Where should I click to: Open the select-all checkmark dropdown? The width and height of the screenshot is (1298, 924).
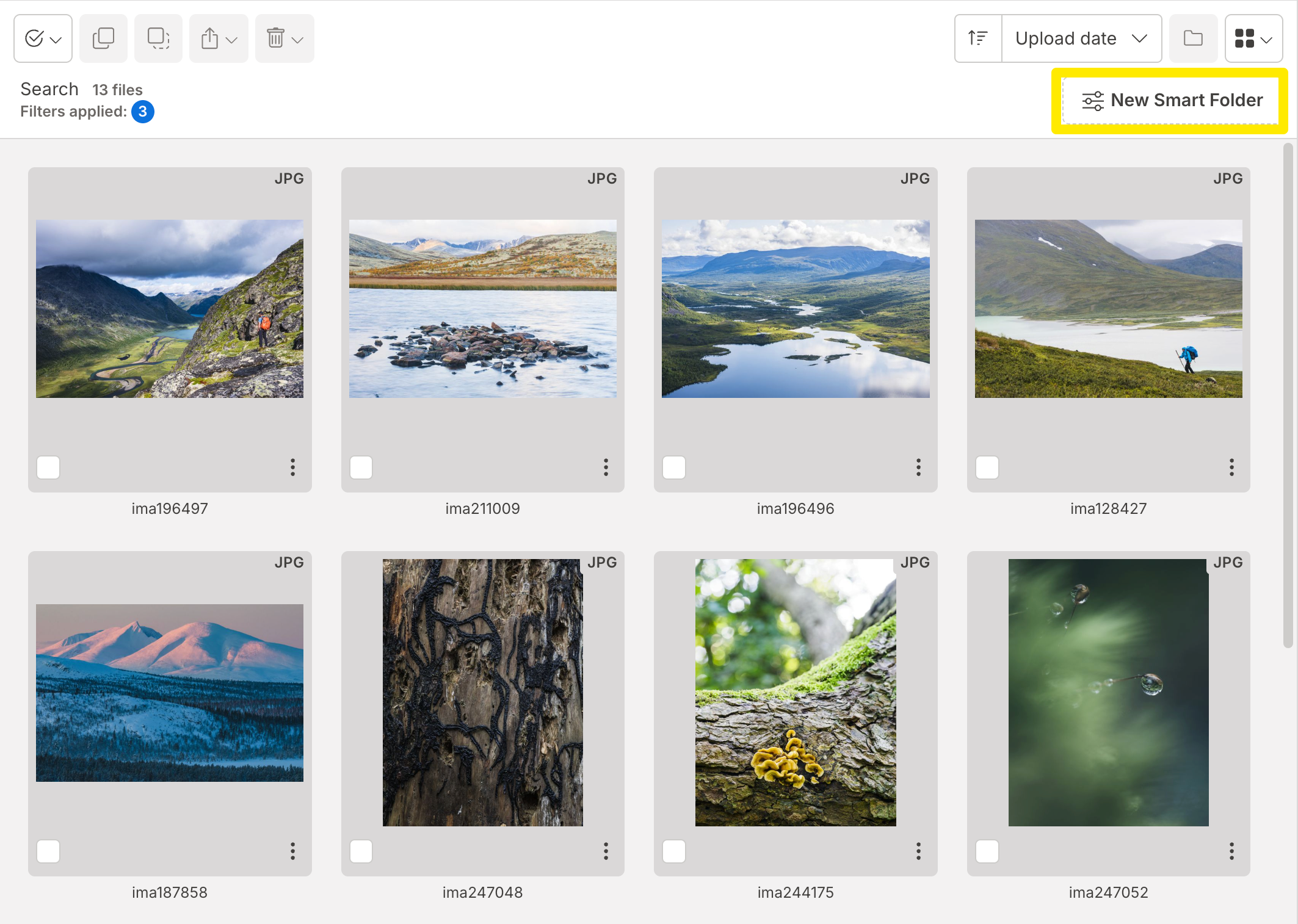click(x=43, y=38)
